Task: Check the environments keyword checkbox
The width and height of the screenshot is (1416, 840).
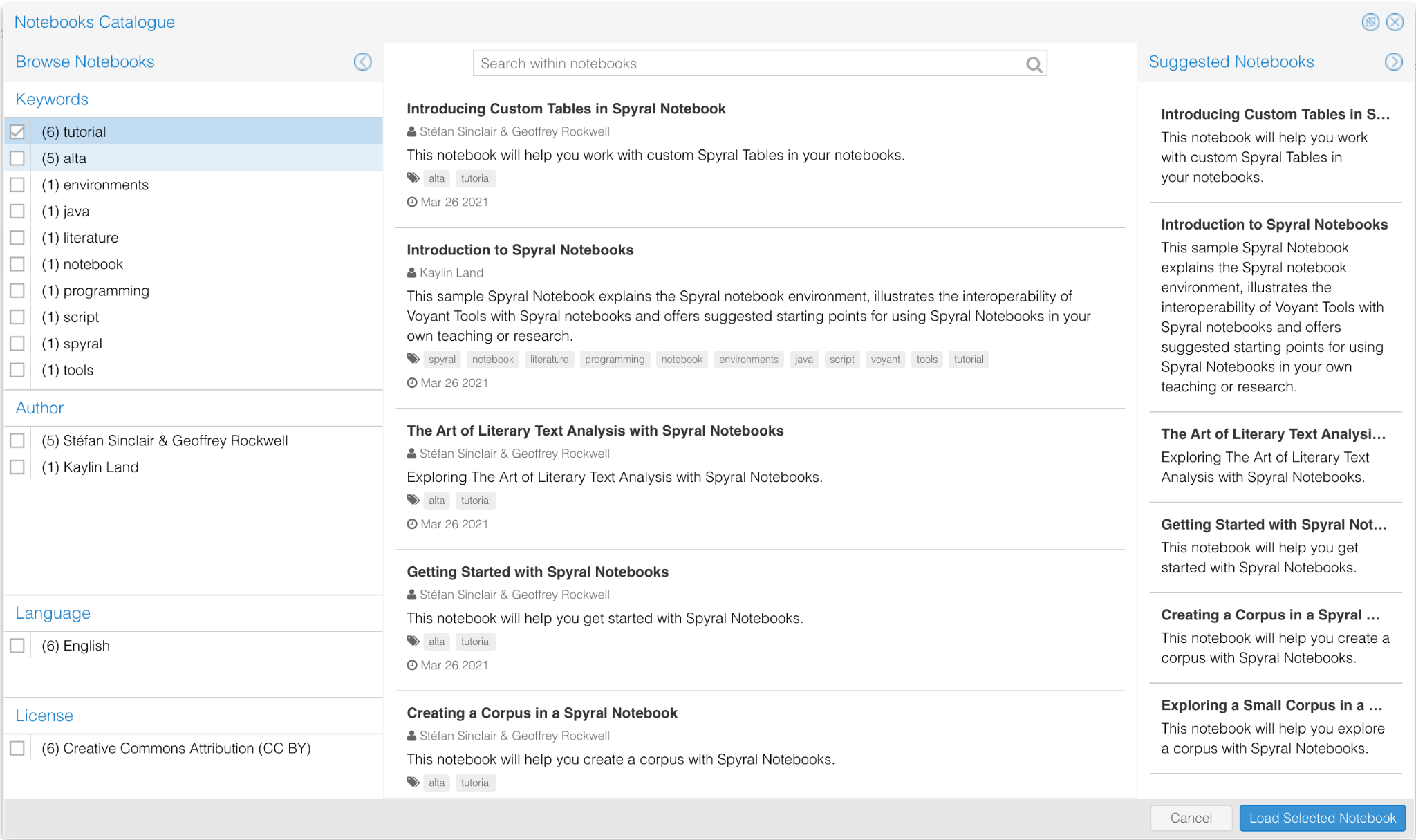Action: pyautogui.click(x=17, y=185)
